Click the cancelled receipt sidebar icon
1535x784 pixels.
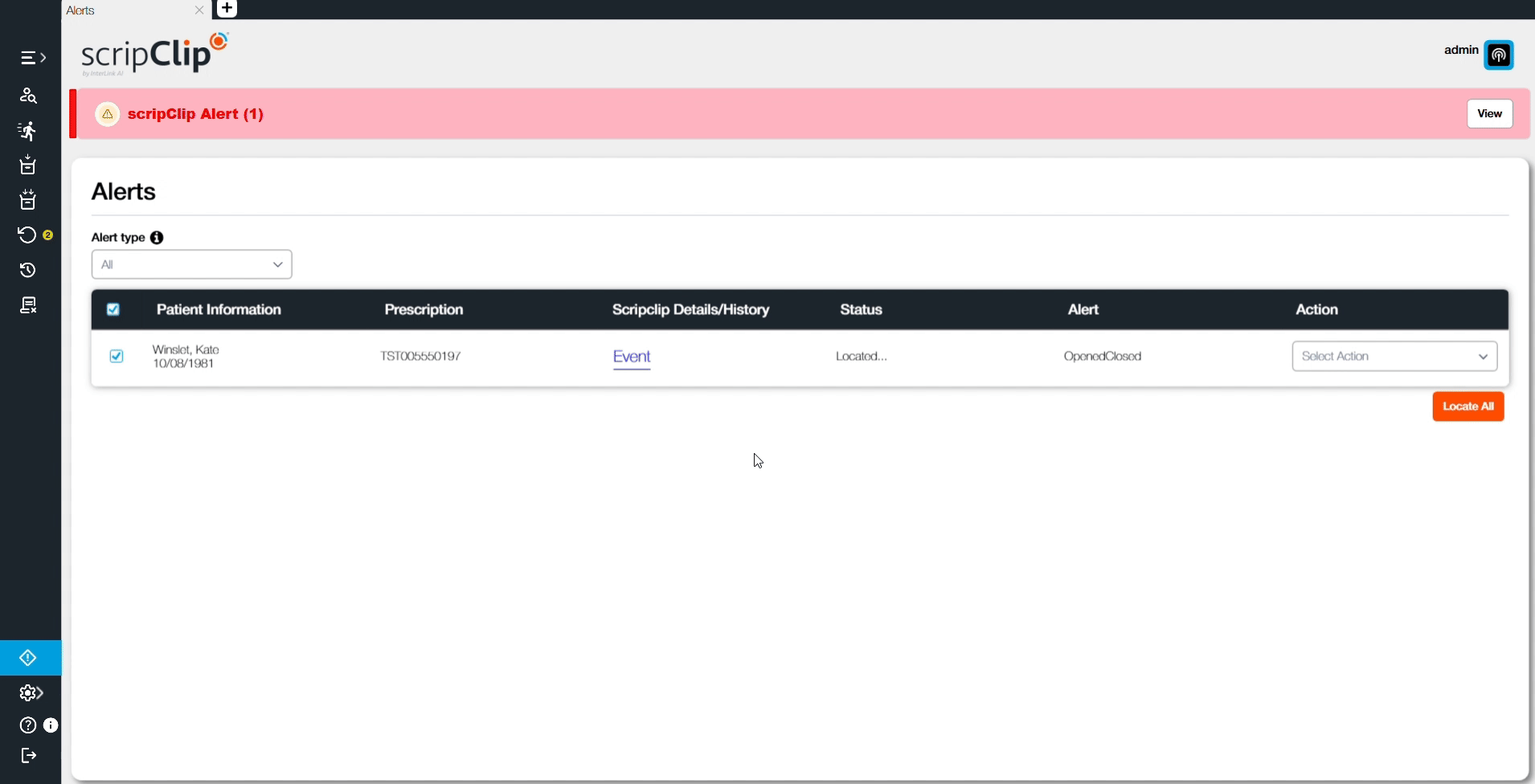[28, 305]
